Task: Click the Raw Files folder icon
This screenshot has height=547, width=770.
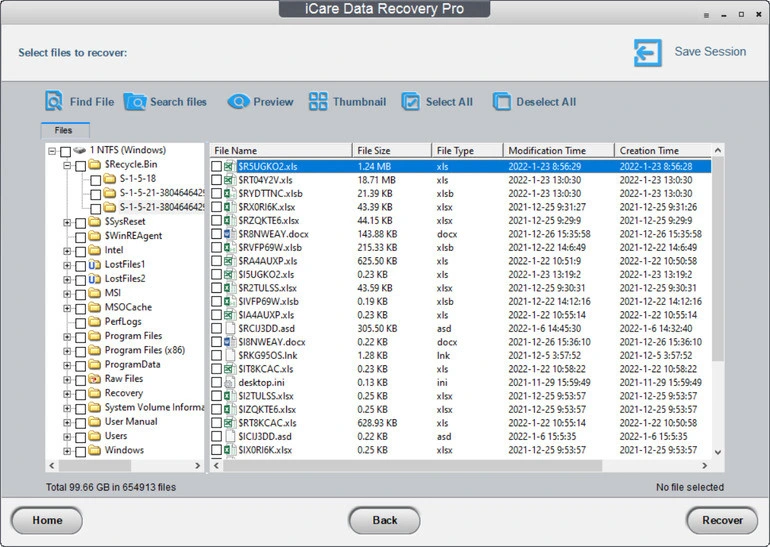Action: pos(94,379)
